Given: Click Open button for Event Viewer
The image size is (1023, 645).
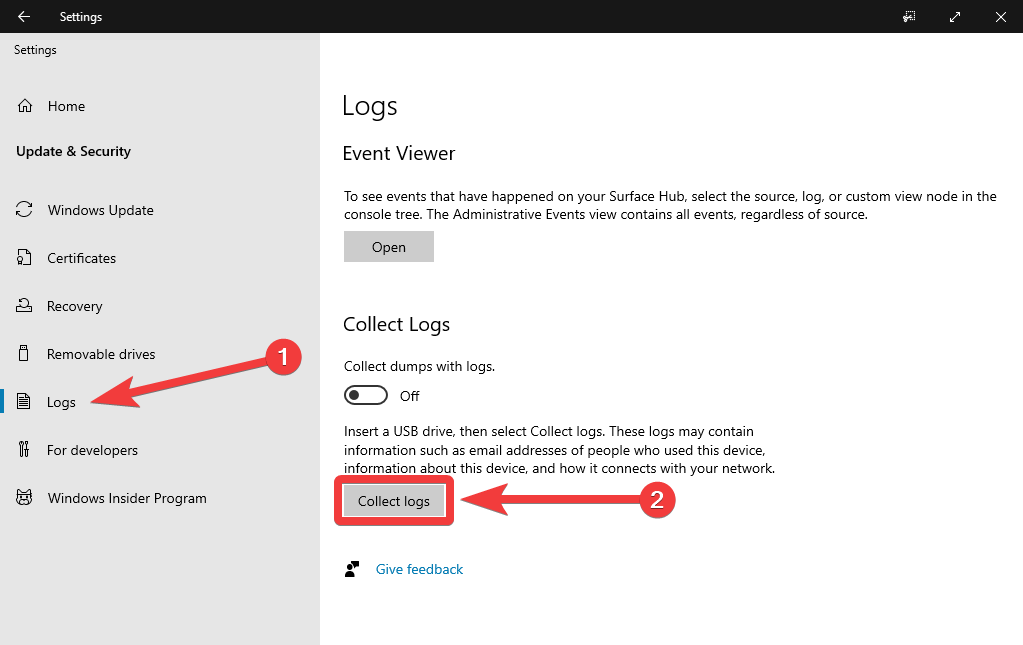Looking at the screenshot, I should [x=389, y=247].
